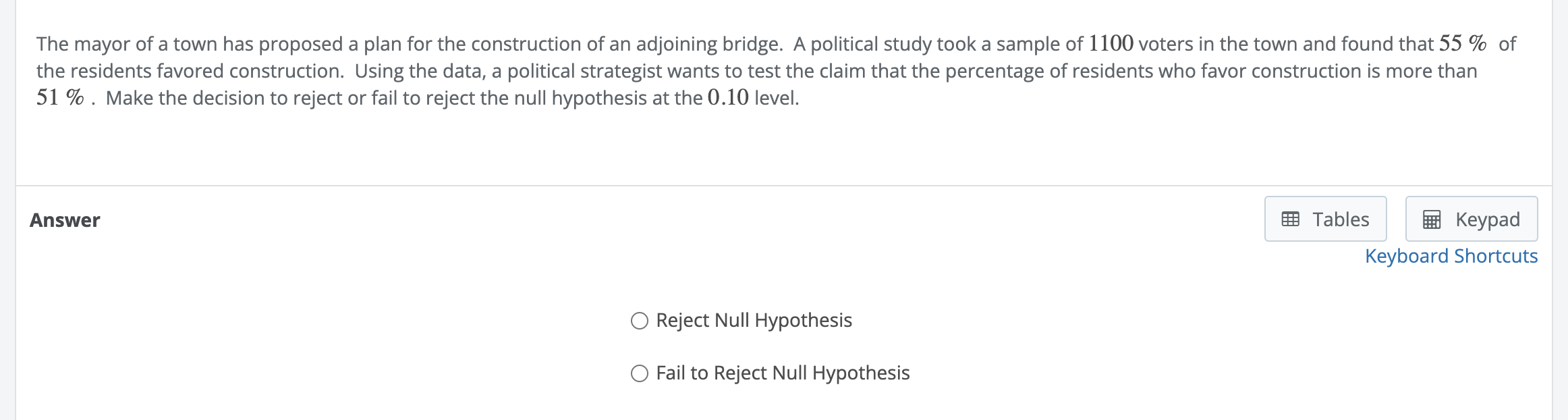This screenshot has height=420, width=1568.
Task: Click the table grid icon beside Tables
Action: point(1290,219)
